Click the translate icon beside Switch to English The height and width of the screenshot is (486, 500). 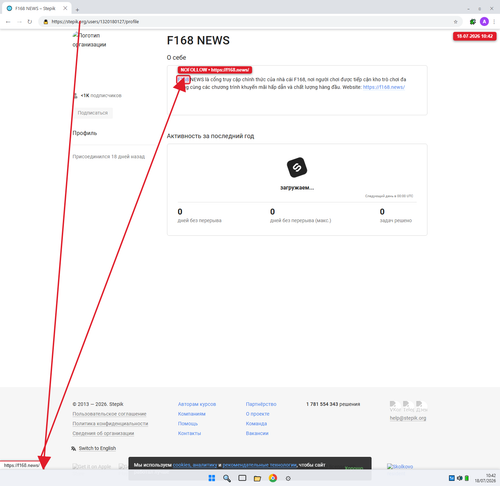tap(74, 448)
